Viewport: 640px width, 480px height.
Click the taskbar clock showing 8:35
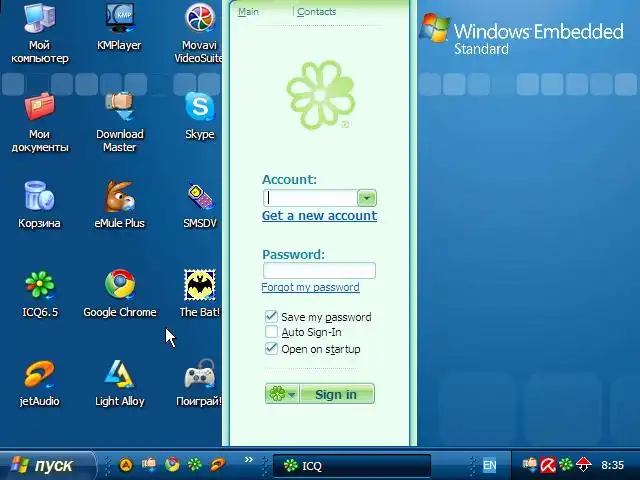612,465
